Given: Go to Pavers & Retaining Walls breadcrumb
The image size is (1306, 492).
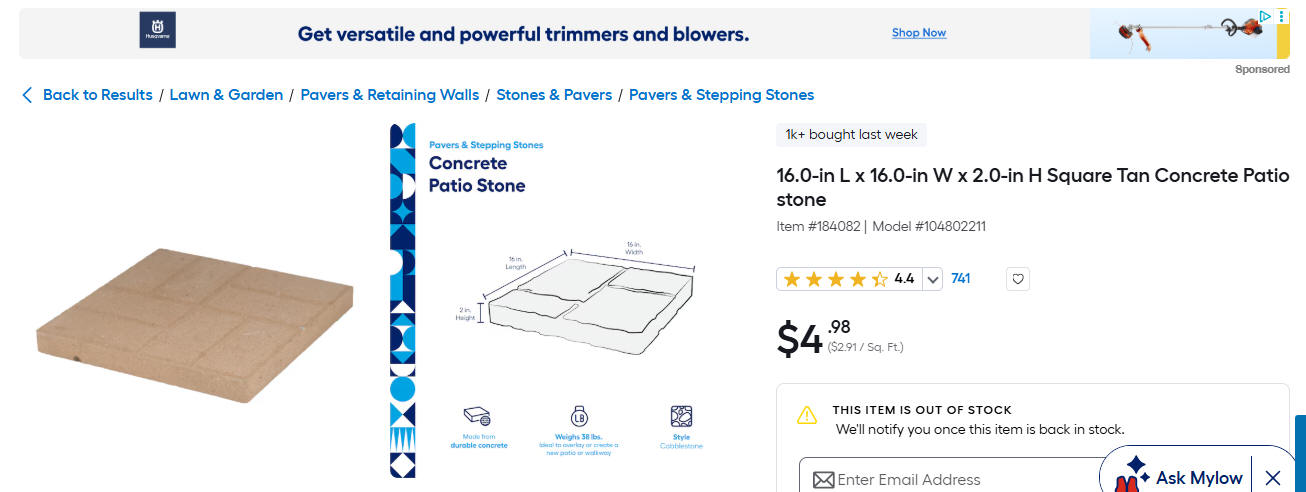Looking at the screenshot, I should click(390, 95).
